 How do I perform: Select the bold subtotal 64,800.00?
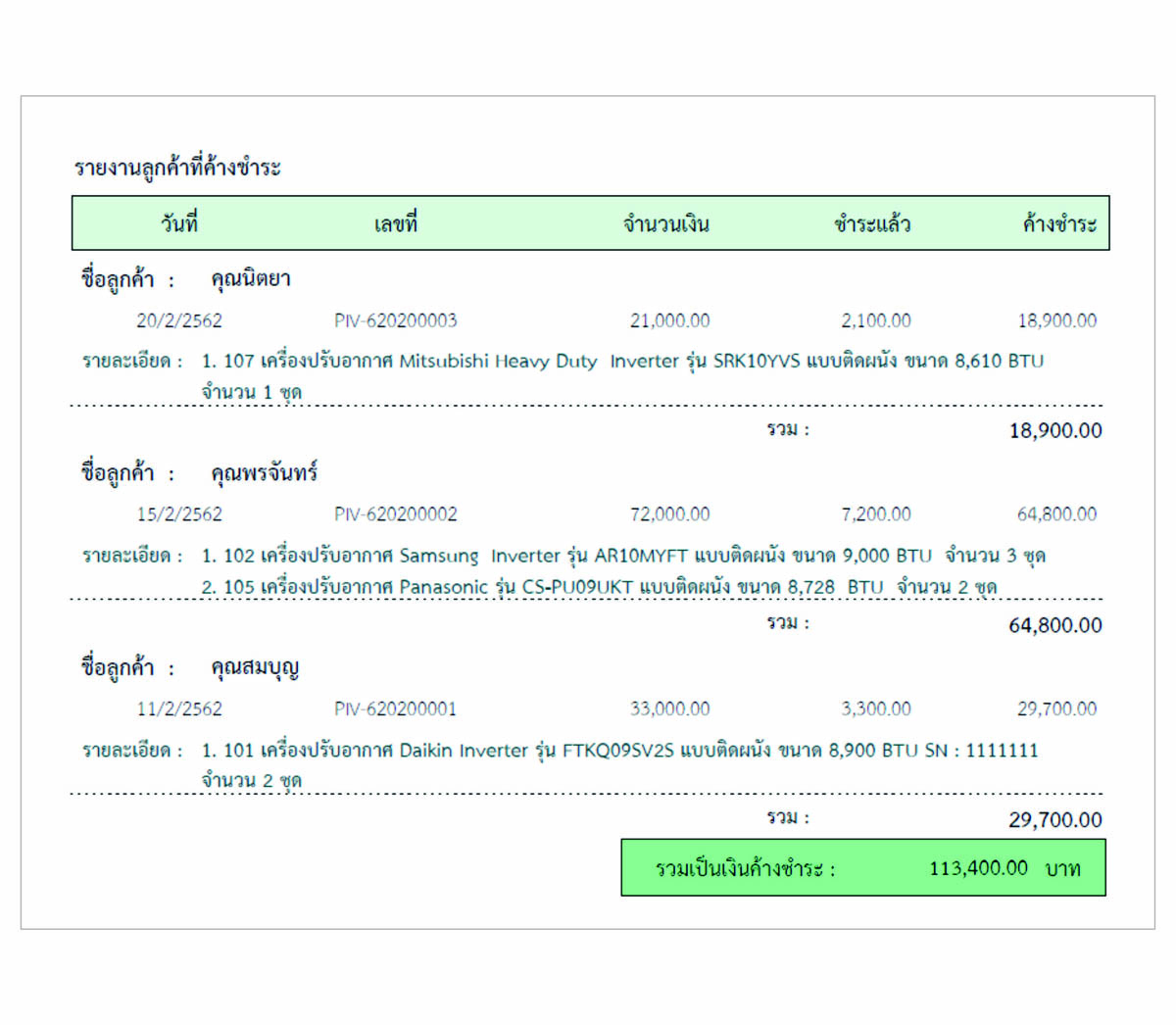pyautogui.click(x=1054, y=625)
